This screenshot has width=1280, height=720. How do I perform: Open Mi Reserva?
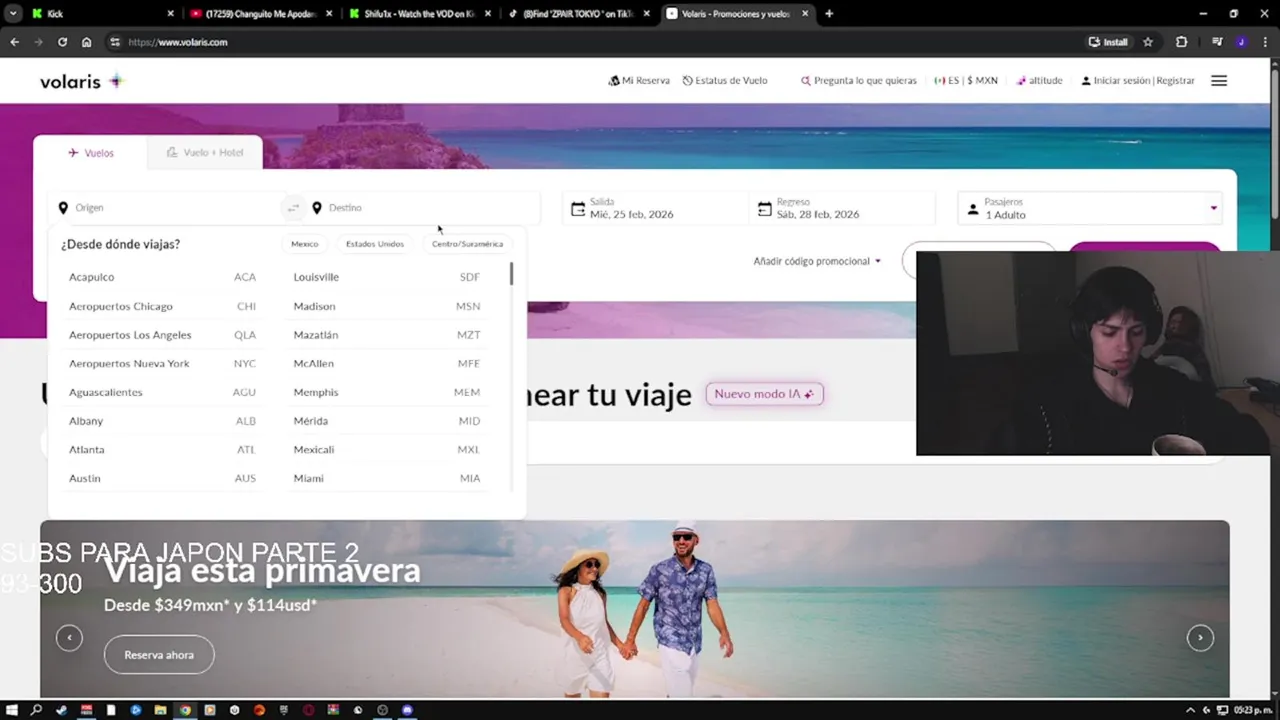639,81
